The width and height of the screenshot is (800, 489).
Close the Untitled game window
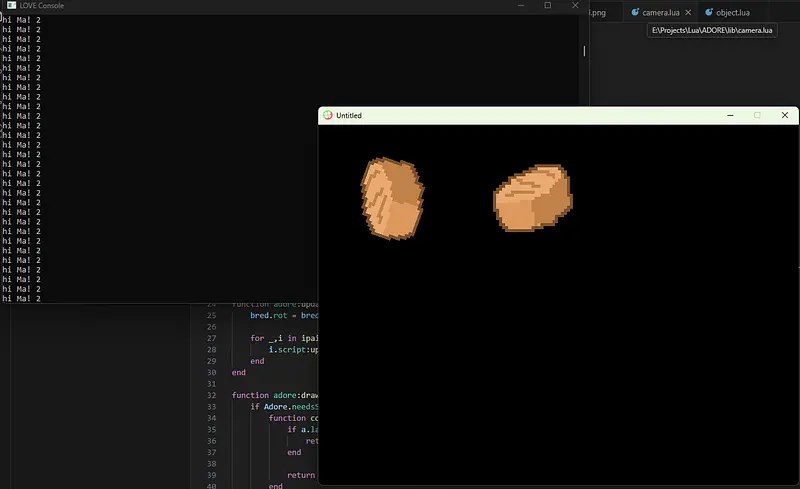(785, 116)
